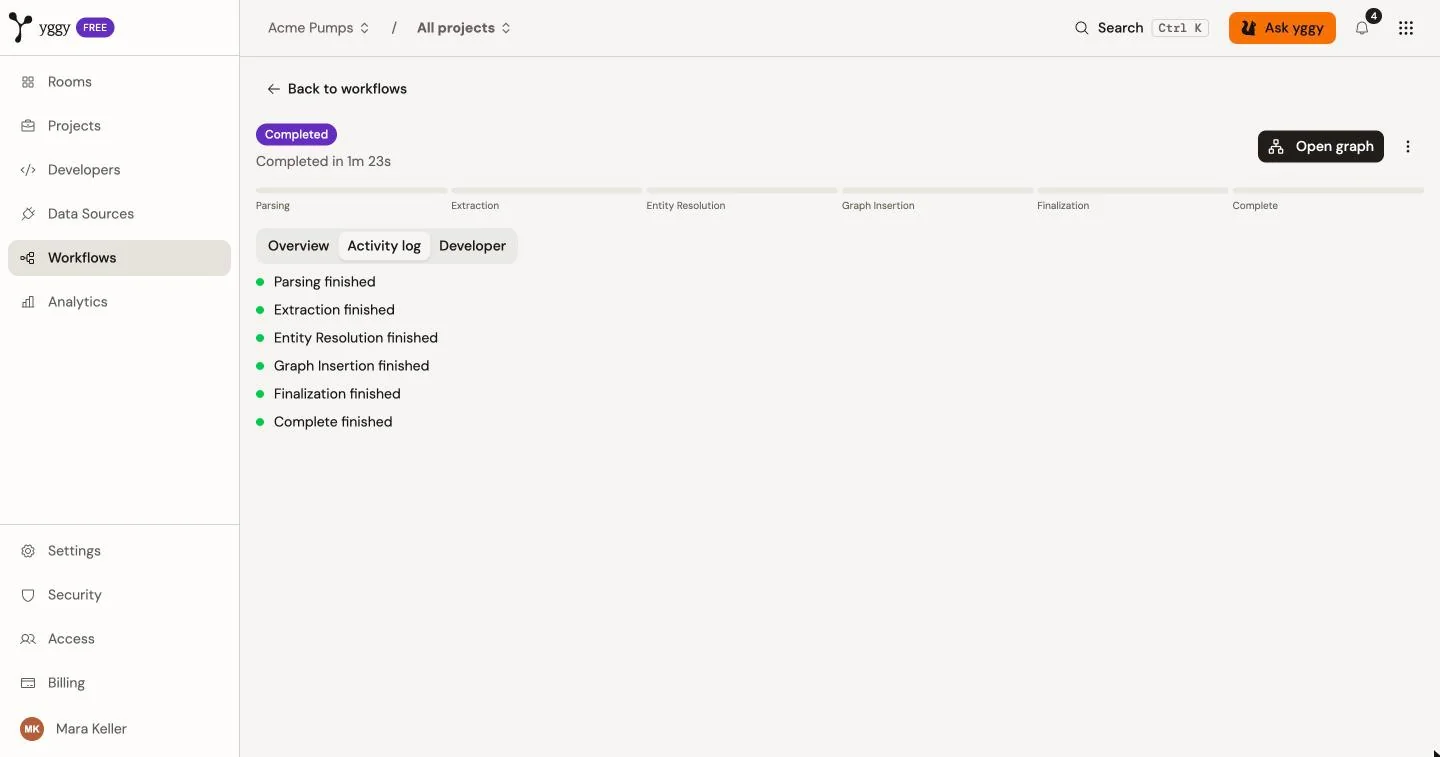The width and height of the screenshot is (1440, 757).
Task: Click the FREE plan badge
Action: [95, 28]
